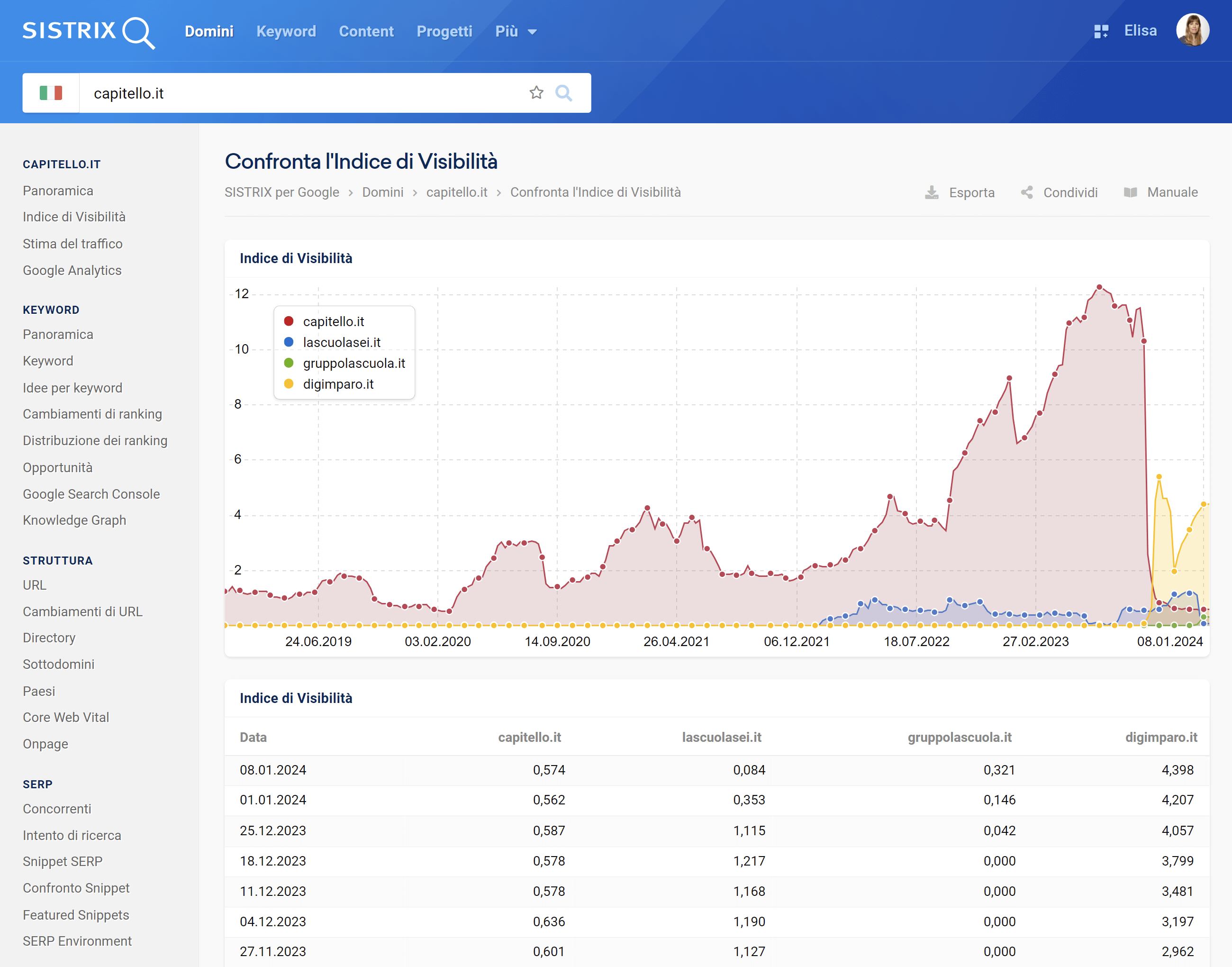Click the capitello.it breadcrumb link
Image resolution: width=1232 pixels, height=967 pixels.
tap(457, 192)
